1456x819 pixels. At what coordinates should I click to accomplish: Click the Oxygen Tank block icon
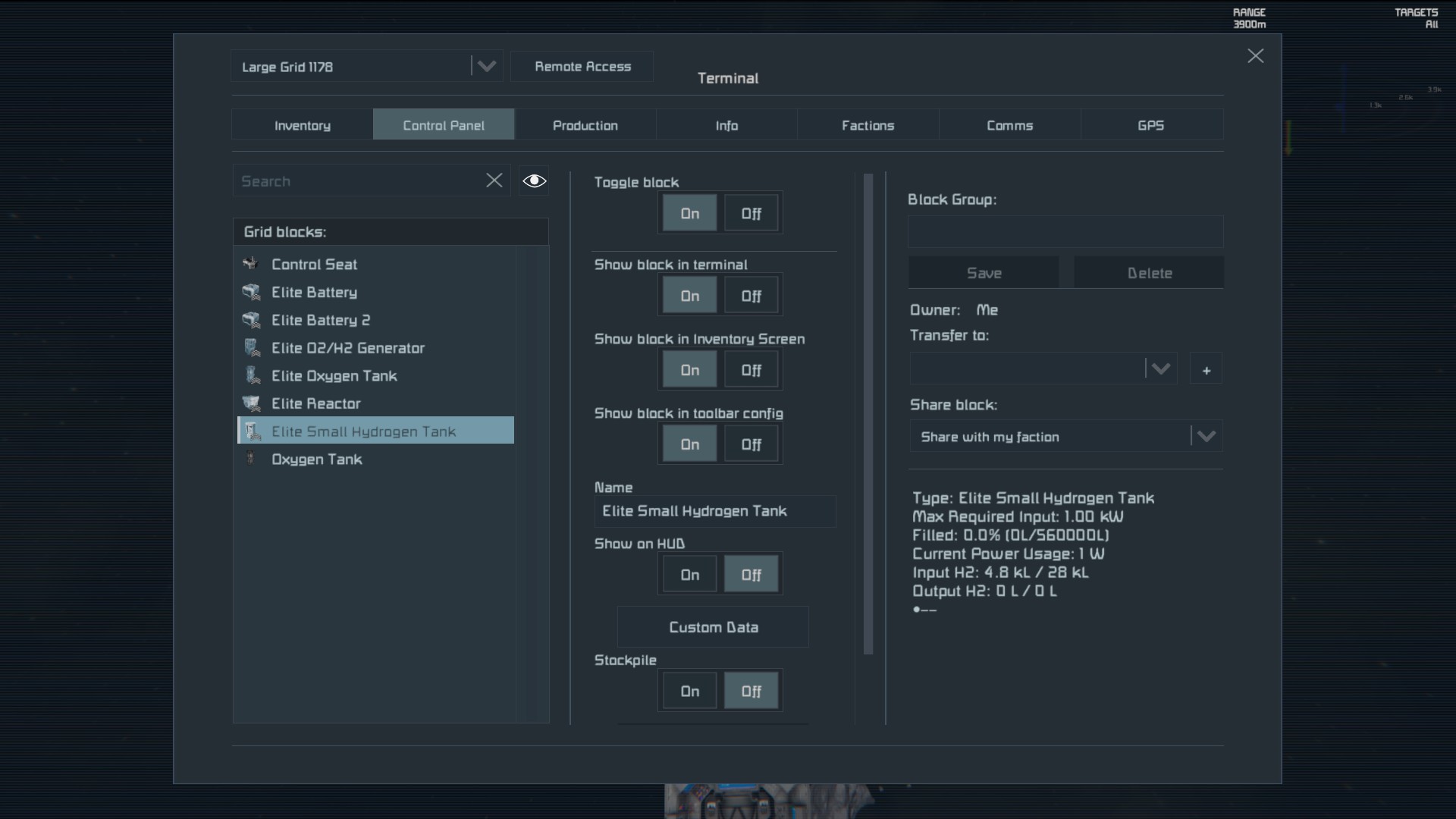coord(251,459)
